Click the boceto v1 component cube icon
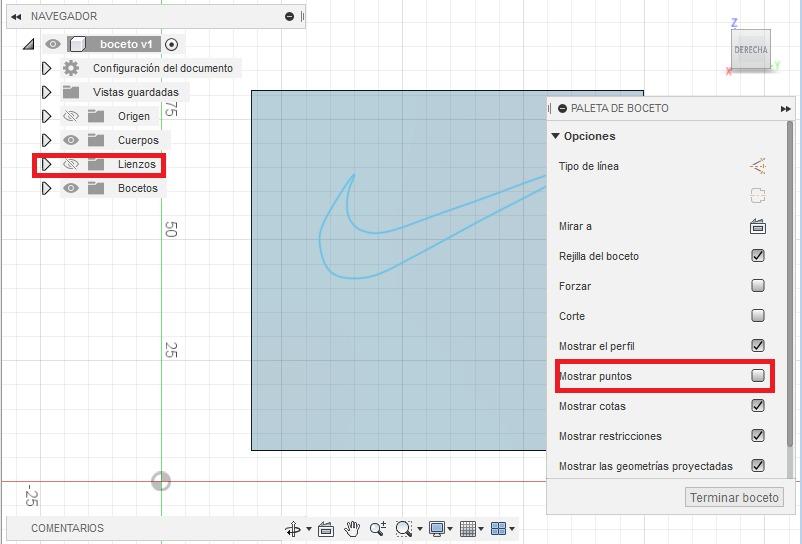This screenshot has height=544, width=802. coord(77,44)
